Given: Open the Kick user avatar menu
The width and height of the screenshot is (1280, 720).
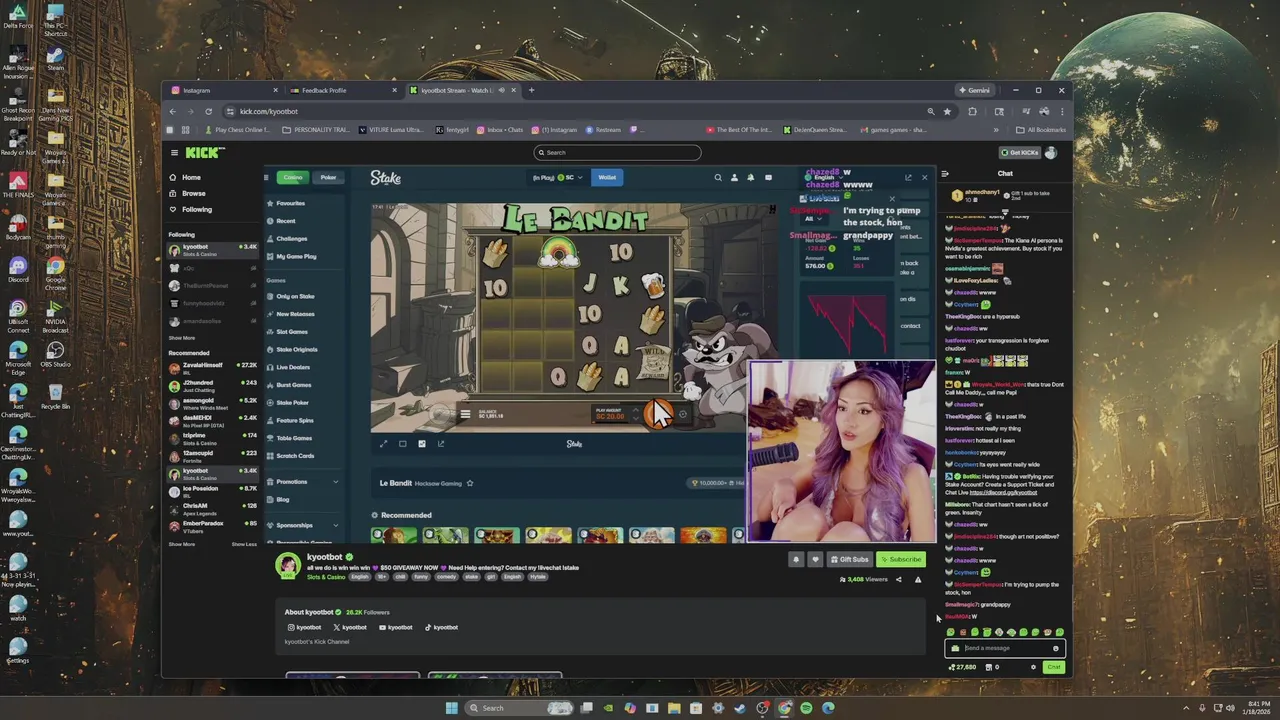Looking at the screenshot, I should click(x=1051, y=153).
